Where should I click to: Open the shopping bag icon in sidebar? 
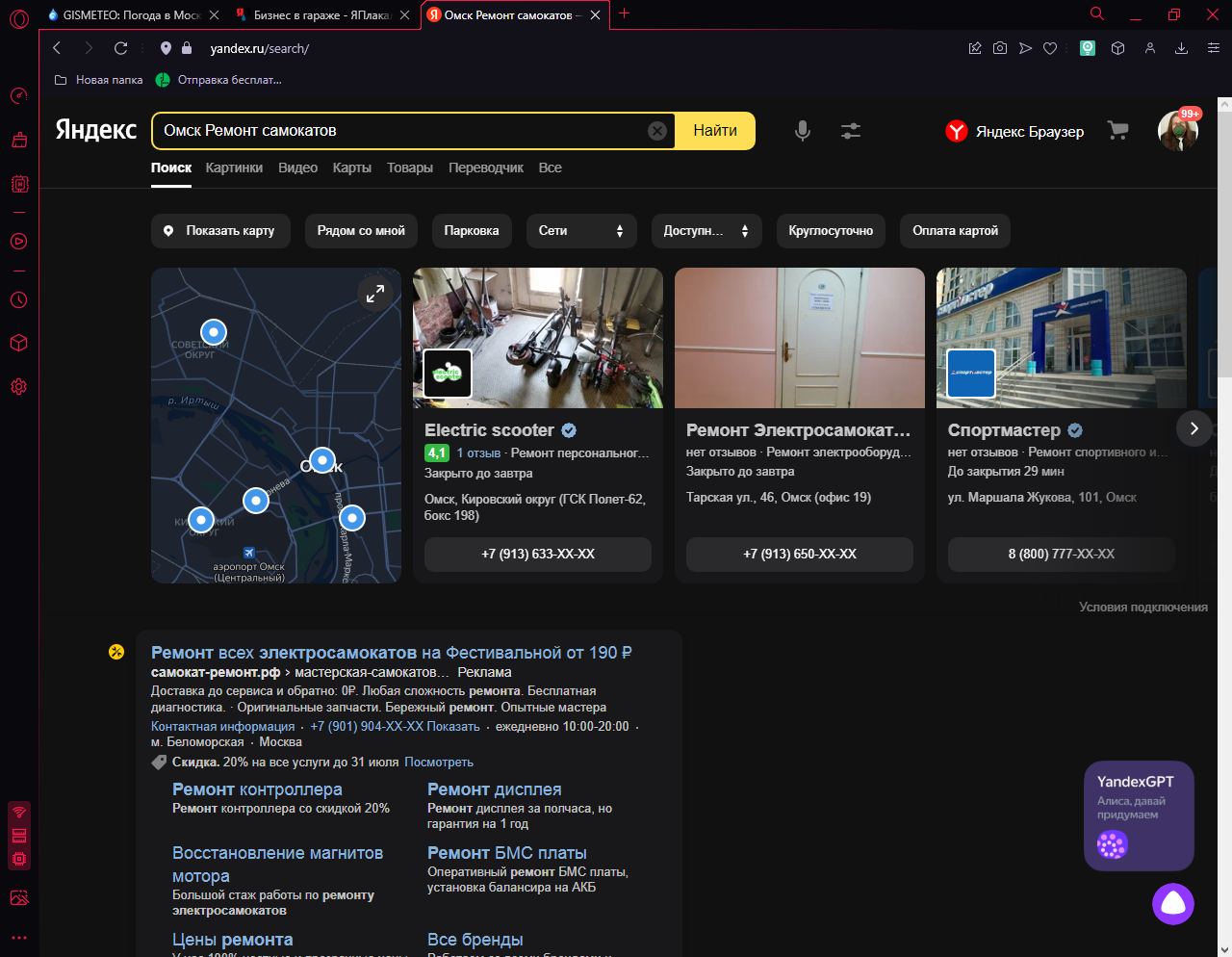click(x=19, y=140)
